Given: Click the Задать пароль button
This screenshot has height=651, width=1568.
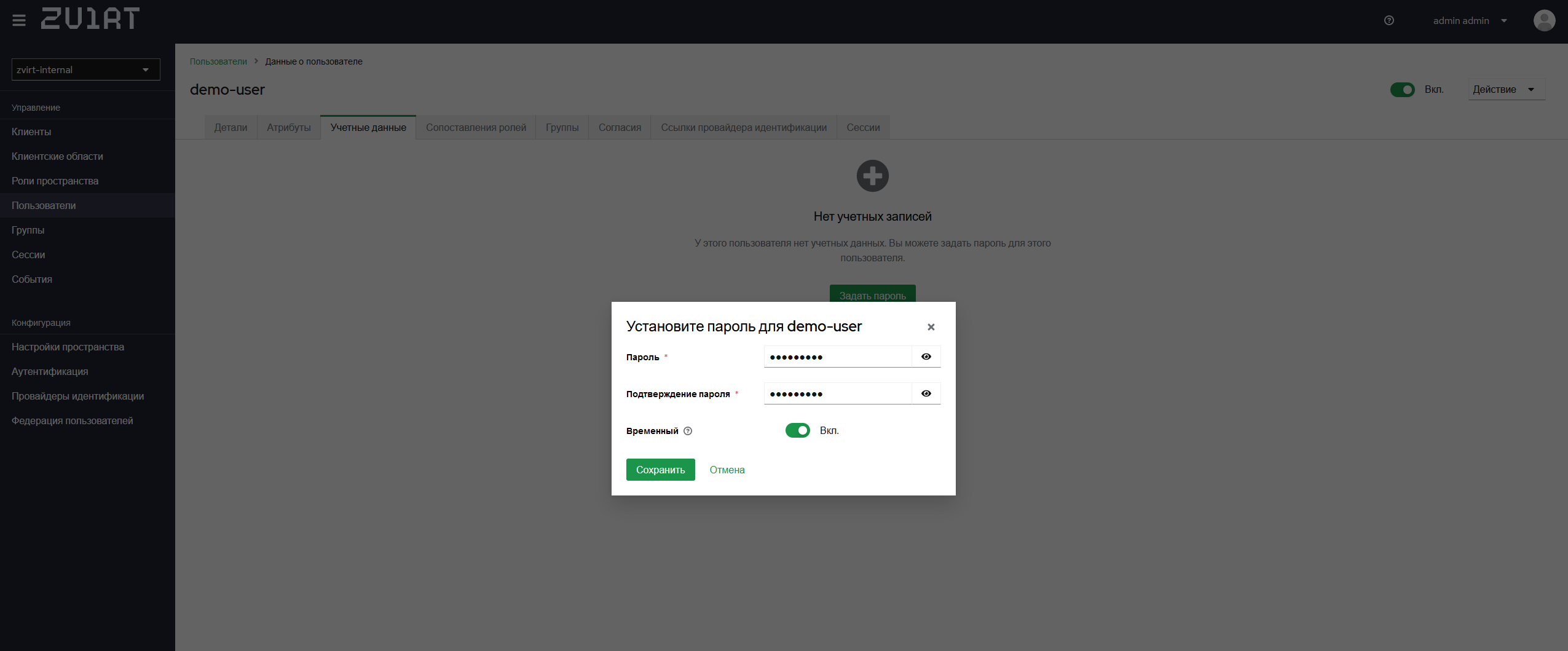Looking at the screenshot, I should (872, 294).
